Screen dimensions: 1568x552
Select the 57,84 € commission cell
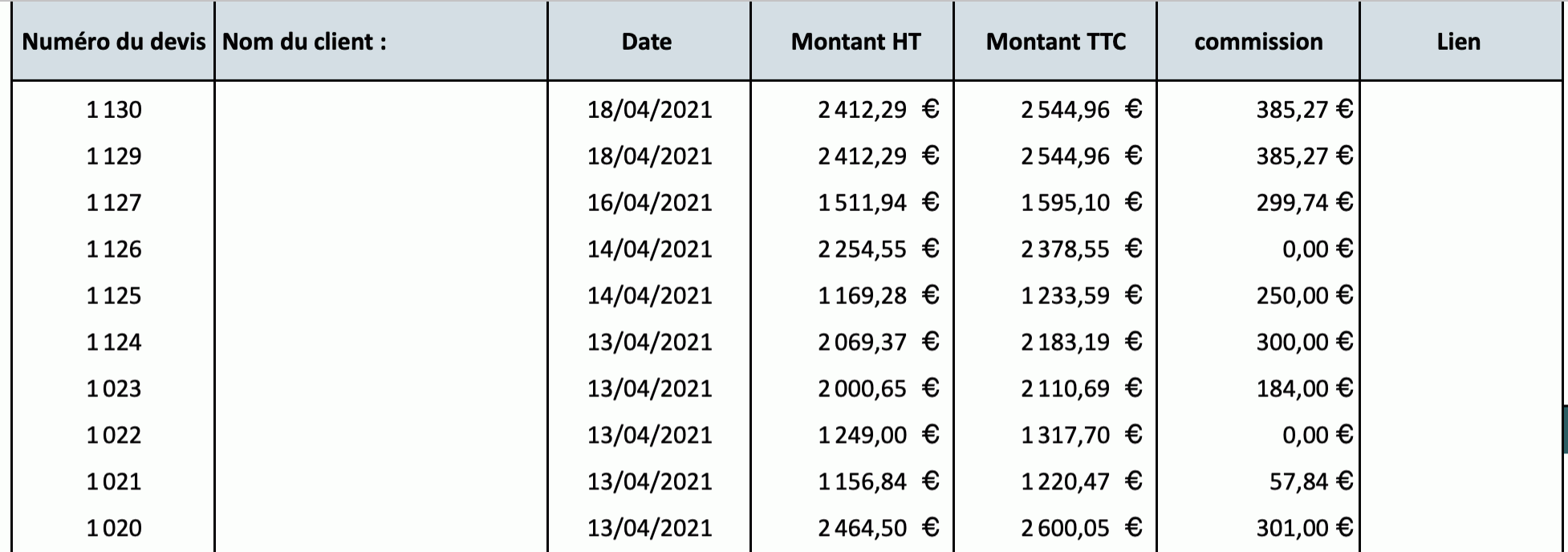[x=1310, y=481]
